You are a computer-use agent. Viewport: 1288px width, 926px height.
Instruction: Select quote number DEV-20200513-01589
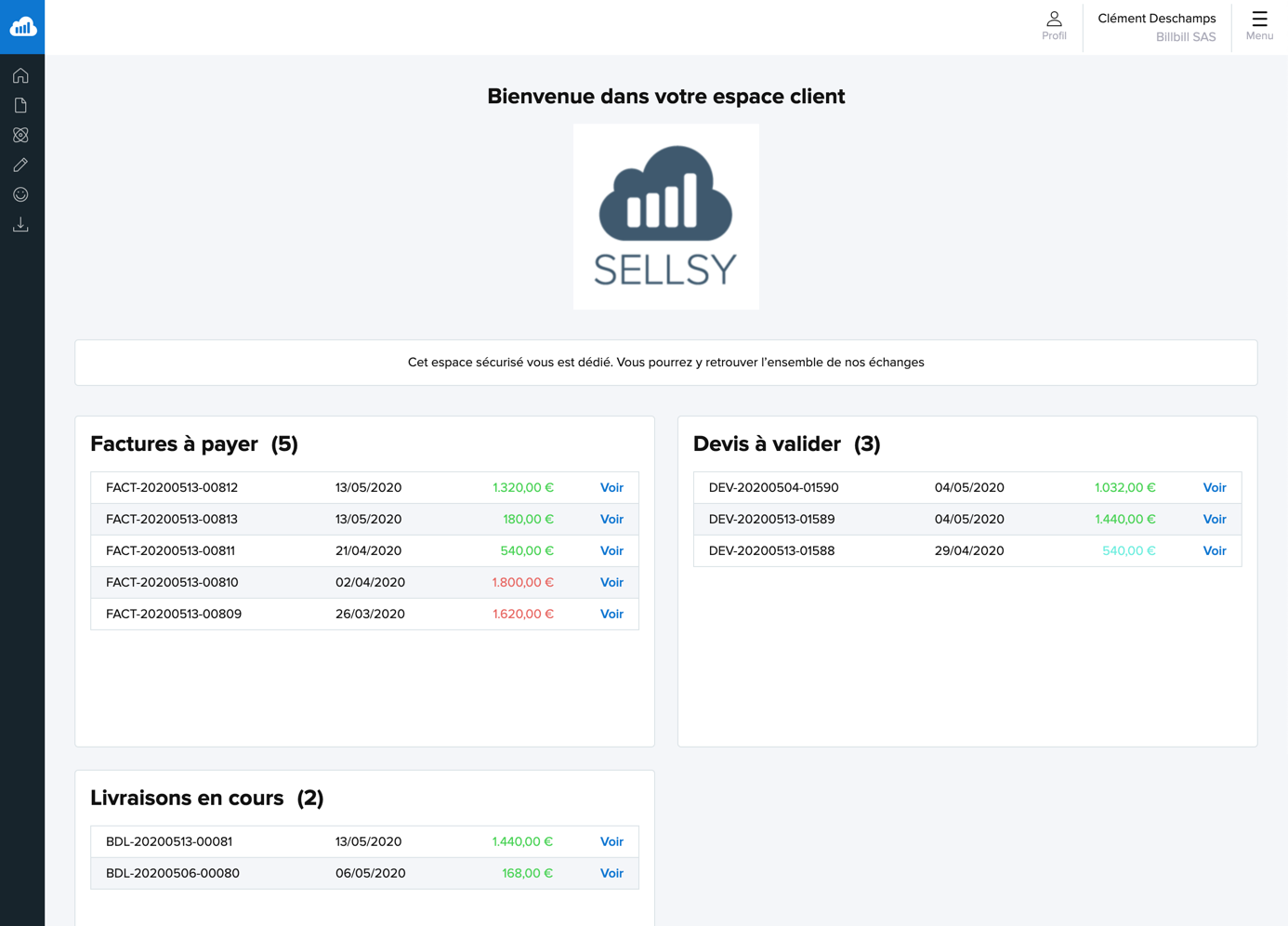tap(771, 519)
